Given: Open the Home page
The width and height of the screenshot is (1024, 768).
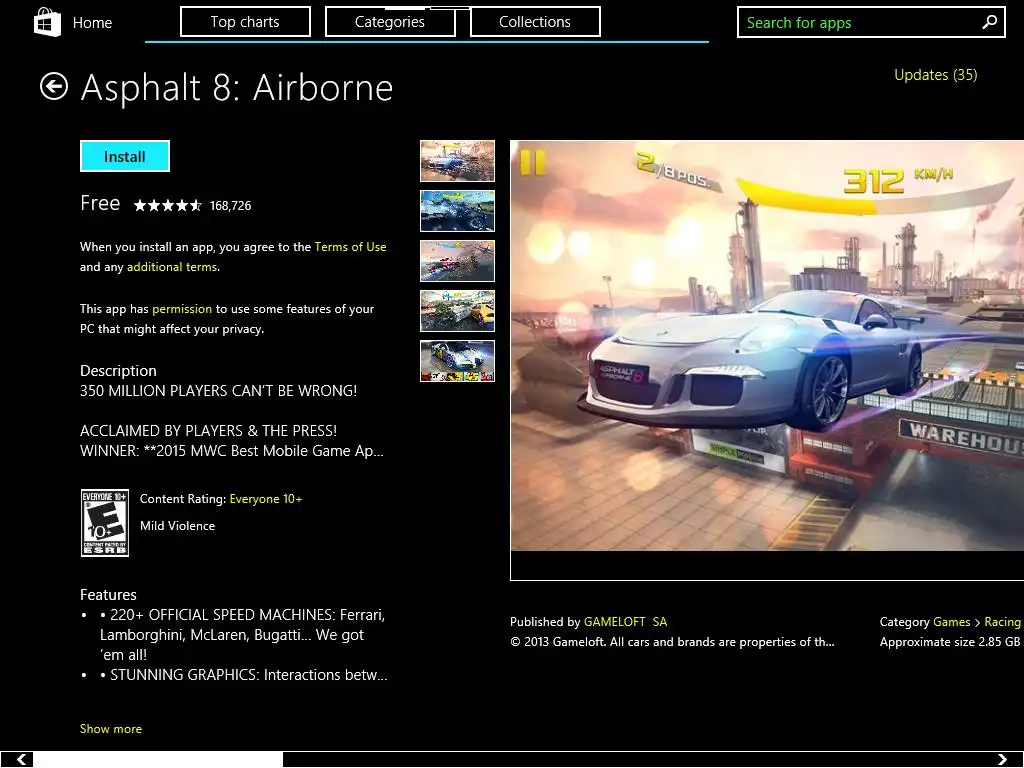Looking at the screenshot, I should point(92,22).
